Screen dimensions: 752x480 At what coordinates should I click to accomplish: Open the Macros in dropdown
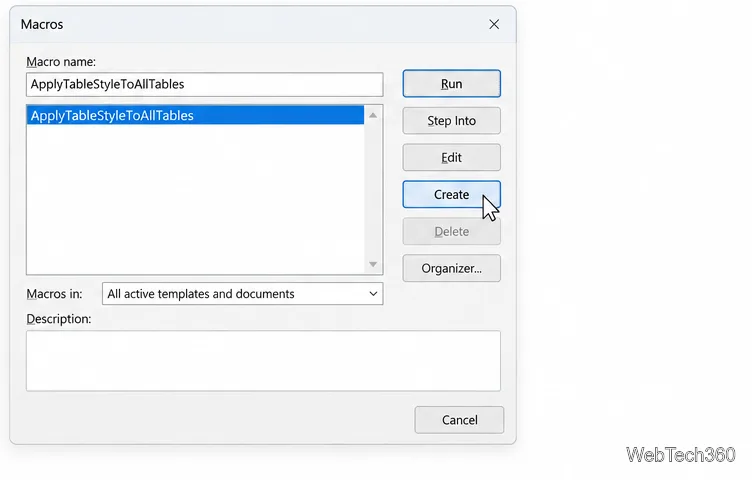tap(243, 294)
